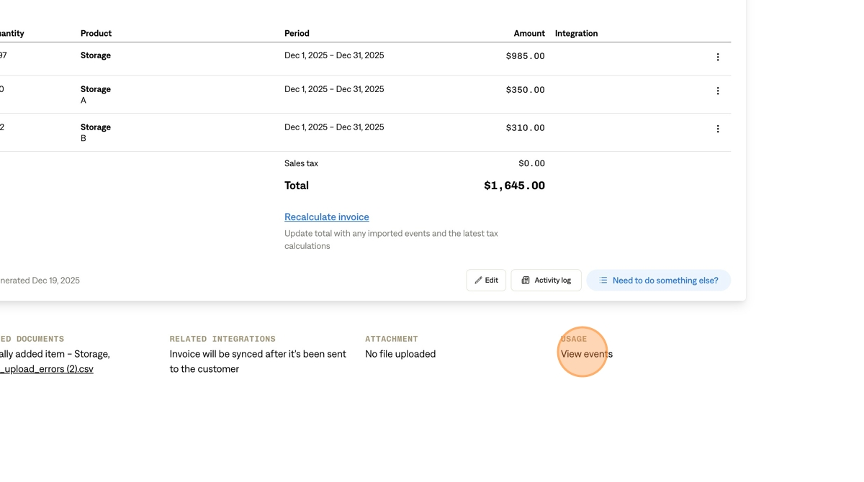Click the Edit pencil button
This screenshot has height=482, width=864.
point(486,280)
